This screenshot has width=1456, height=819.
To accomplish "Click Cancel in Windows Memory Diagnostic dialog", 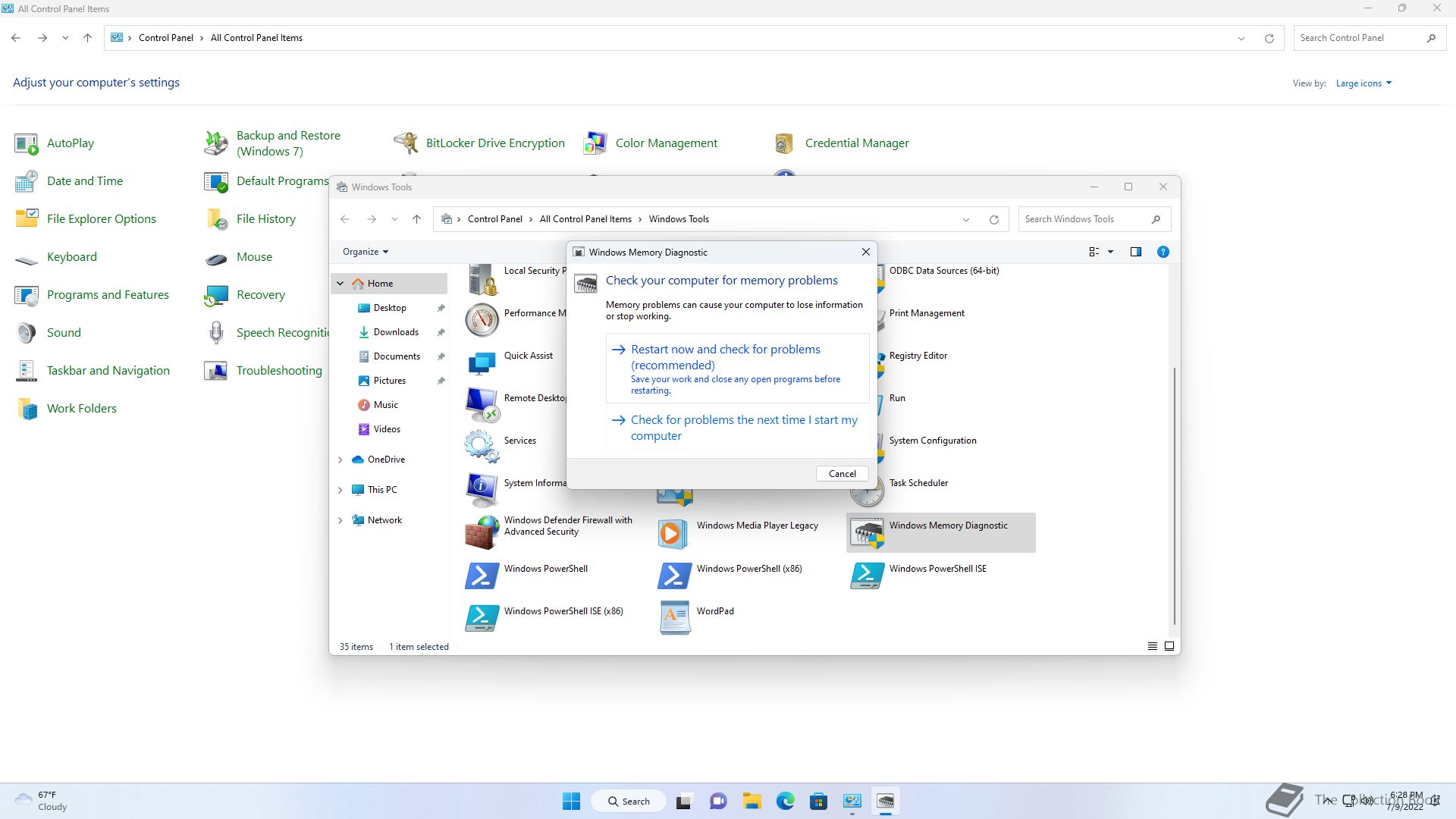I will pos(842,473).
